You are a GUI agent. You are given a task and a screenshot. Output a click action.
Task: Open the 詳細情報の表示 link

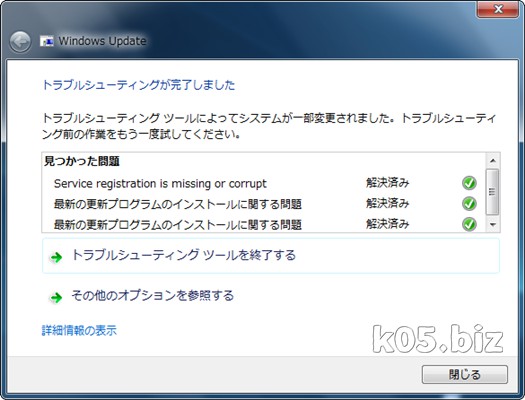click(79, 330)
